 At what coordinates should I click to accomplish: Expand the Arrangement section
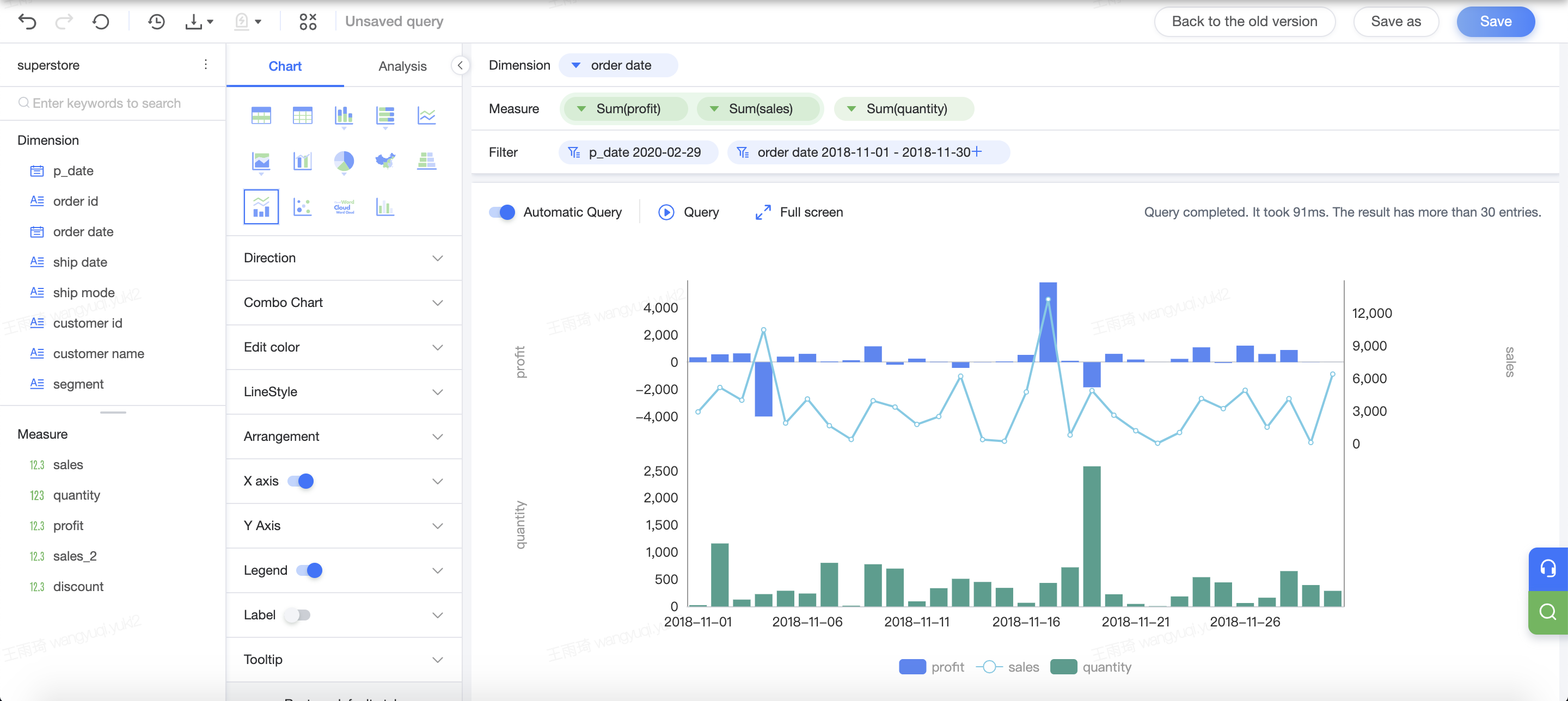pyautogui.click(x=344, y=436)
